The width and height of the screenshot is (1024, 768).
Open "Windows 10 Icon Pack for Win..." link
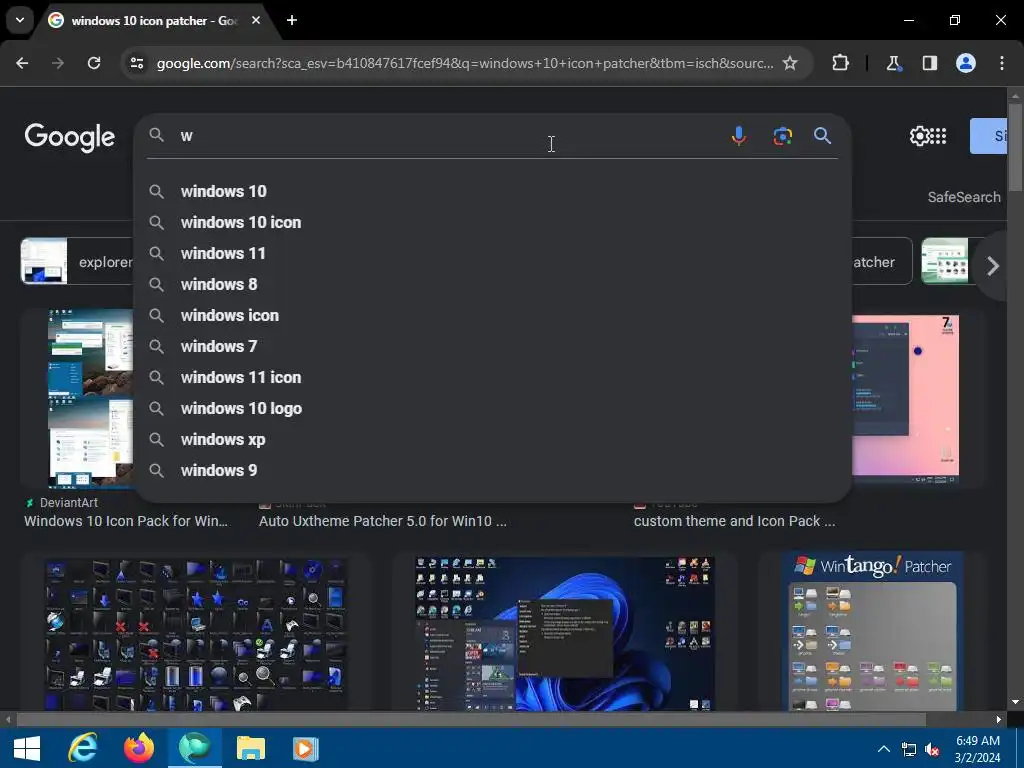coord(126,521)
